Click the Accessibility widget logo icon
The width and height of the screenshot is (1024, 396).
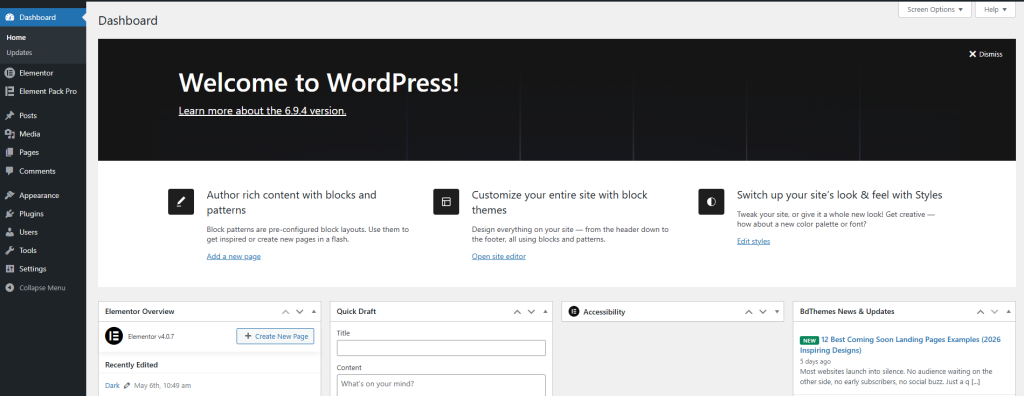[574, 312]
